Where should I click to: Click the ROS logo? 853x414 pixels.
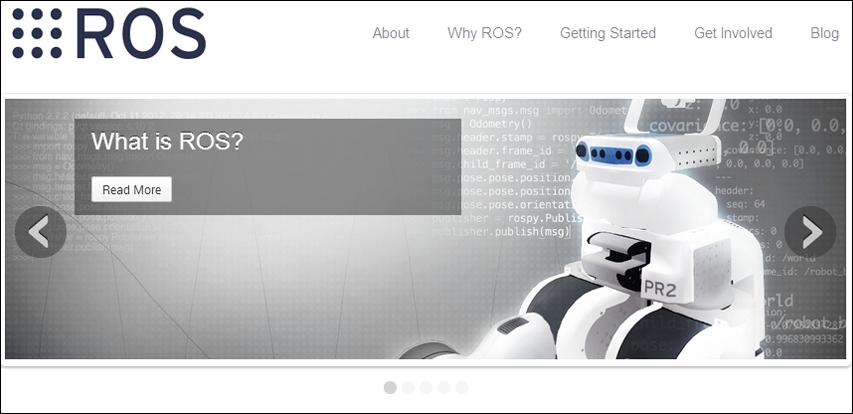pyautogui.click(x=109, y=34)
